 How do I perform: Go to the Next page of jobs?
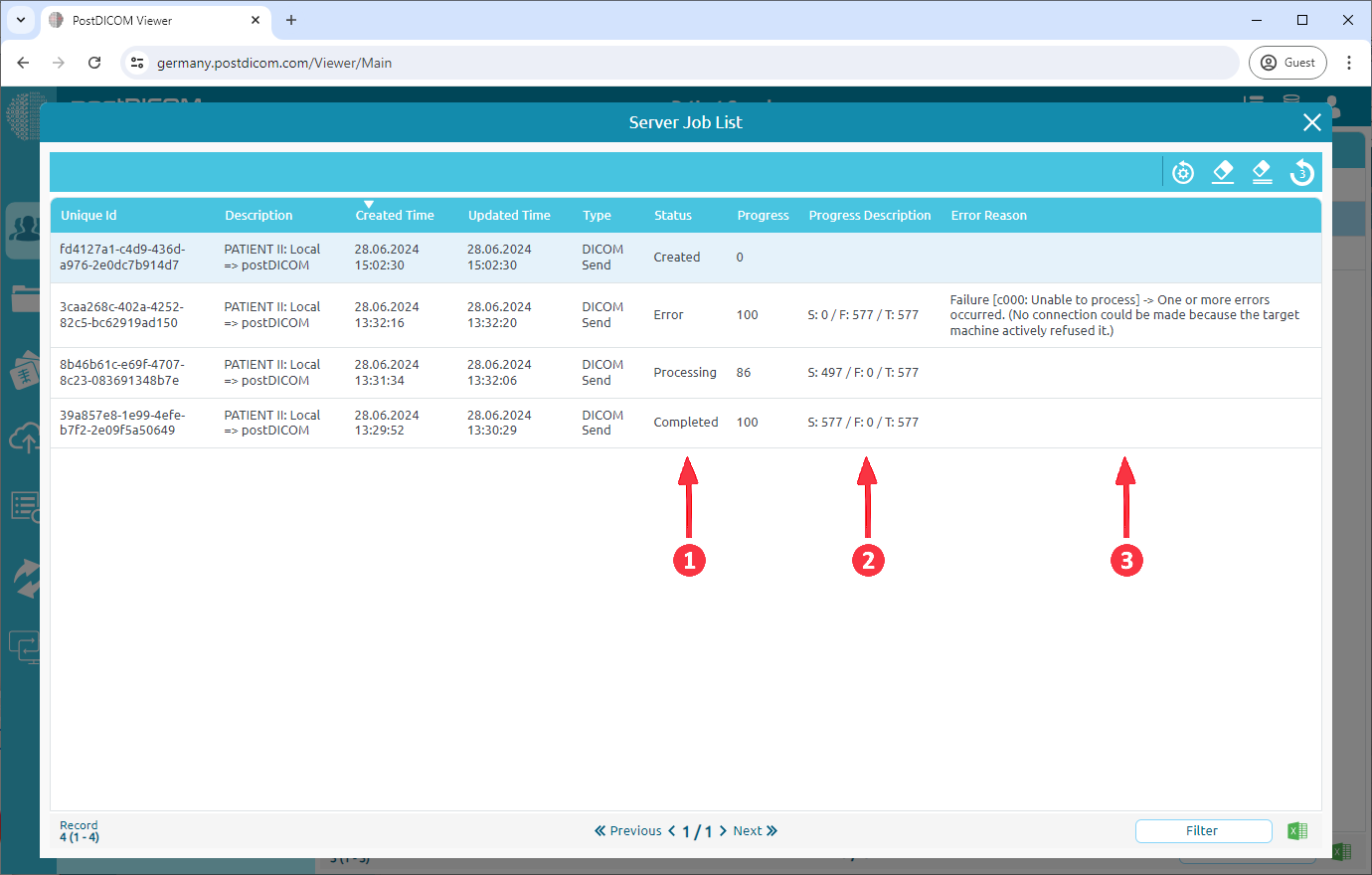(748, 830)
